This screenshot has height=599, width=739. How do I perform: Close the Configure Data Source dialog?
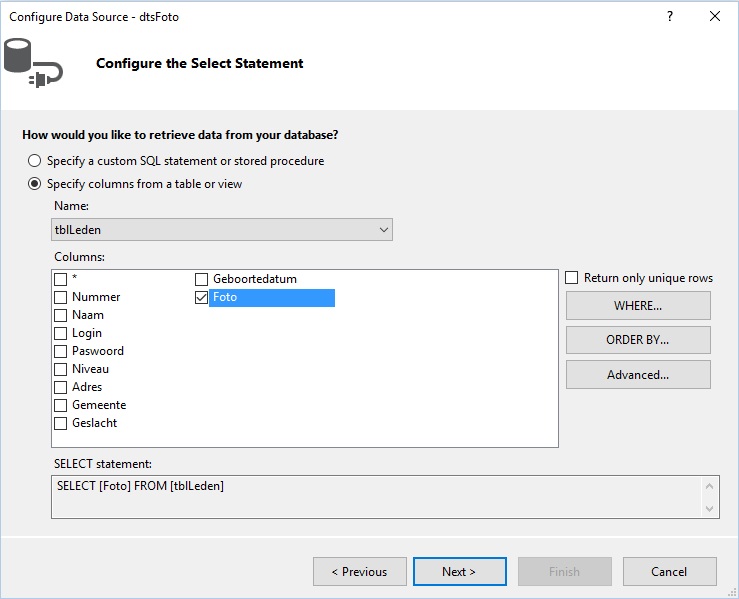pyautogui.click(x=714, y=16)
